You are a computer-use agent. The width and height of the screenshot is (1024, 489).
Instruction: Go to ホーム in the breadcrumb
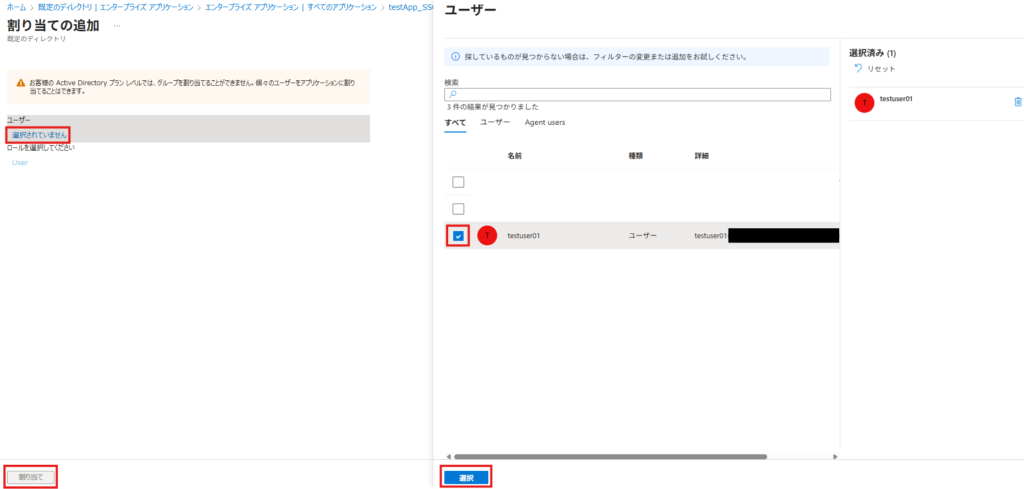click(16, 7)
